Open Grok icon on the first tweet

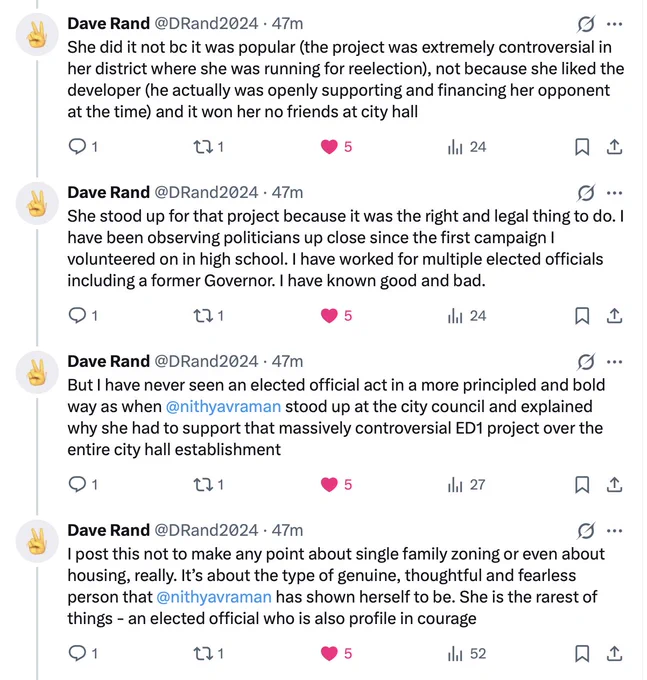[585, 24]
